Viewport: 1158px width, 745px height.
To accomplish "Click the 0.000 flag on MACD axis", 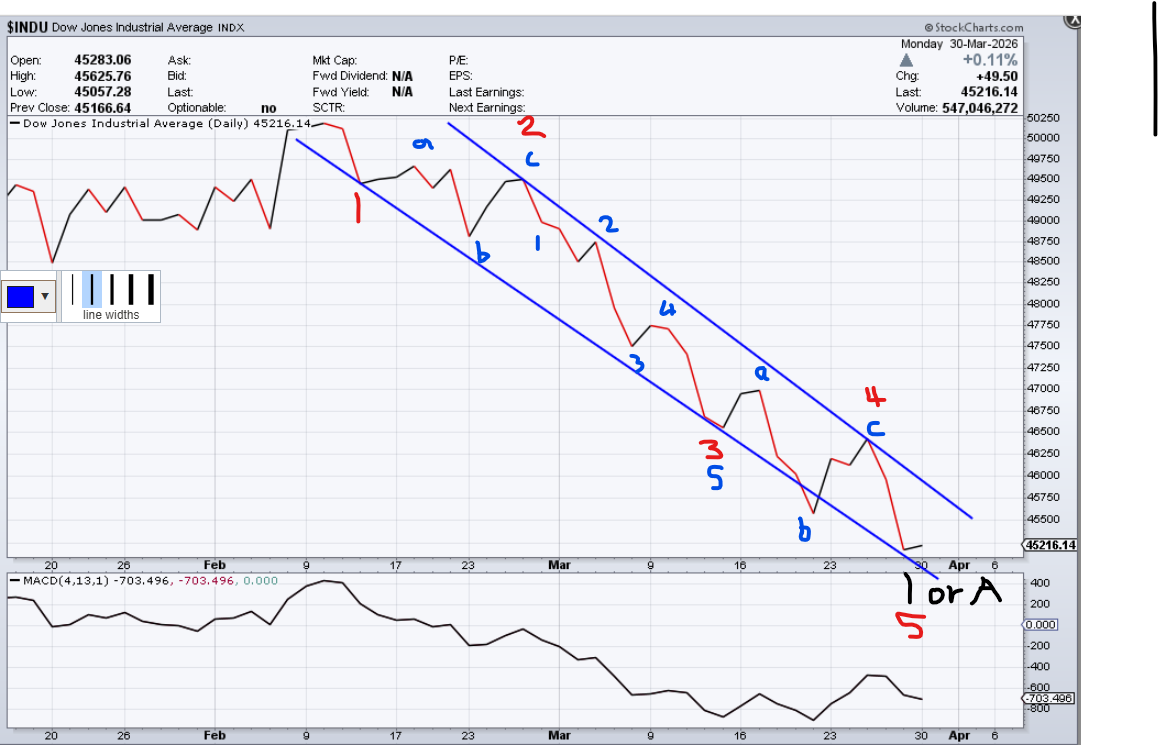I will tap(1041, 625).
